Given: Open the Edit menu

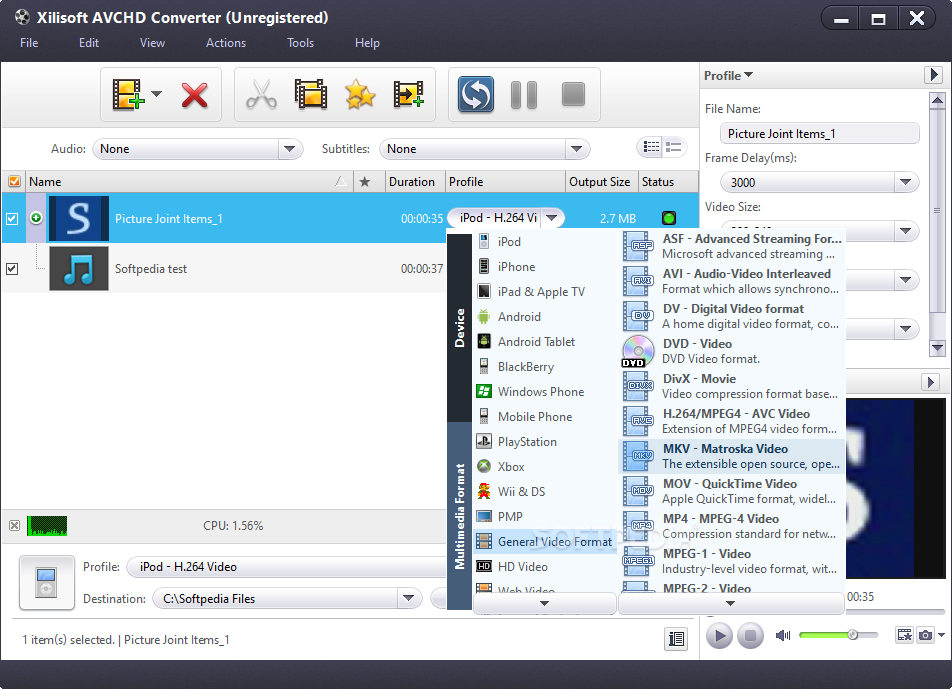Looking at the screenshot, I should pos(89,42).
